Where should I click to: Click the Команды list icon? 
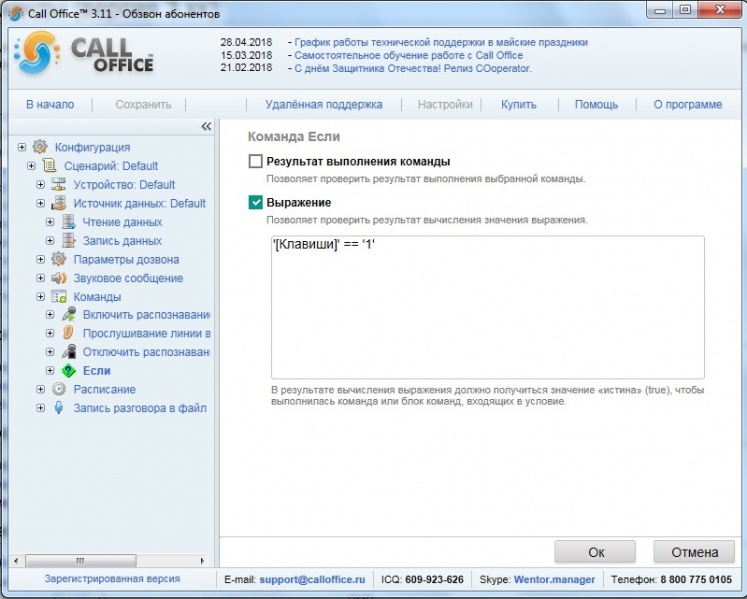click(59, 296)
